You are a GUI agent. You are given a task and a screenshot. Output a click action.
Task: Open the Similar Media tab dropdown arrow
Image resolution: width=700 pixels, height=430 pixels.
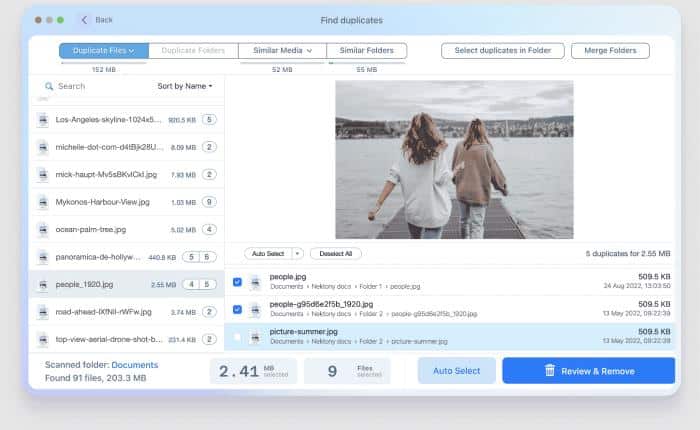pos(309,51)
